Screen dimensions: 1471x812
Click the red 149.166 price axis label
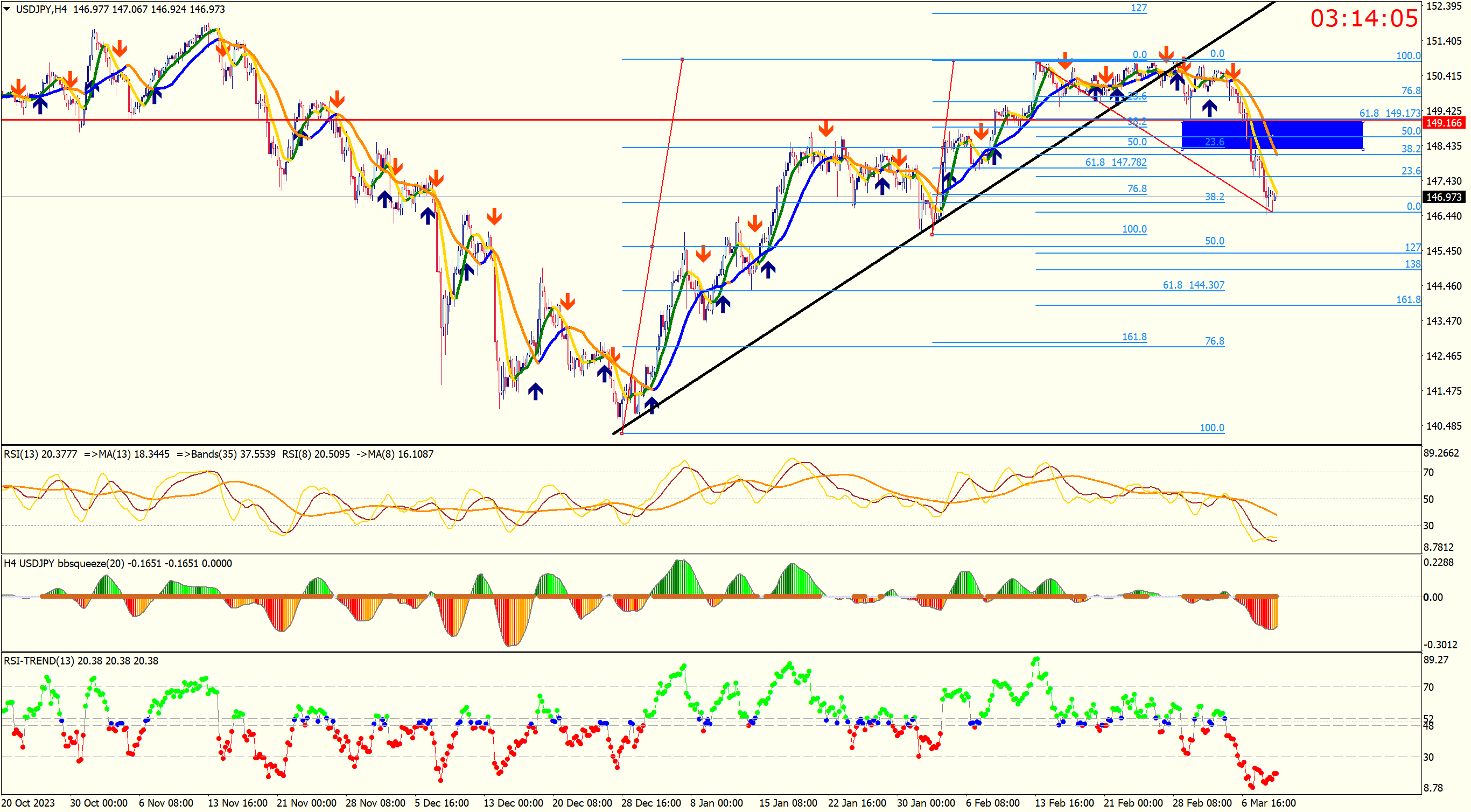coord(1443,123)
